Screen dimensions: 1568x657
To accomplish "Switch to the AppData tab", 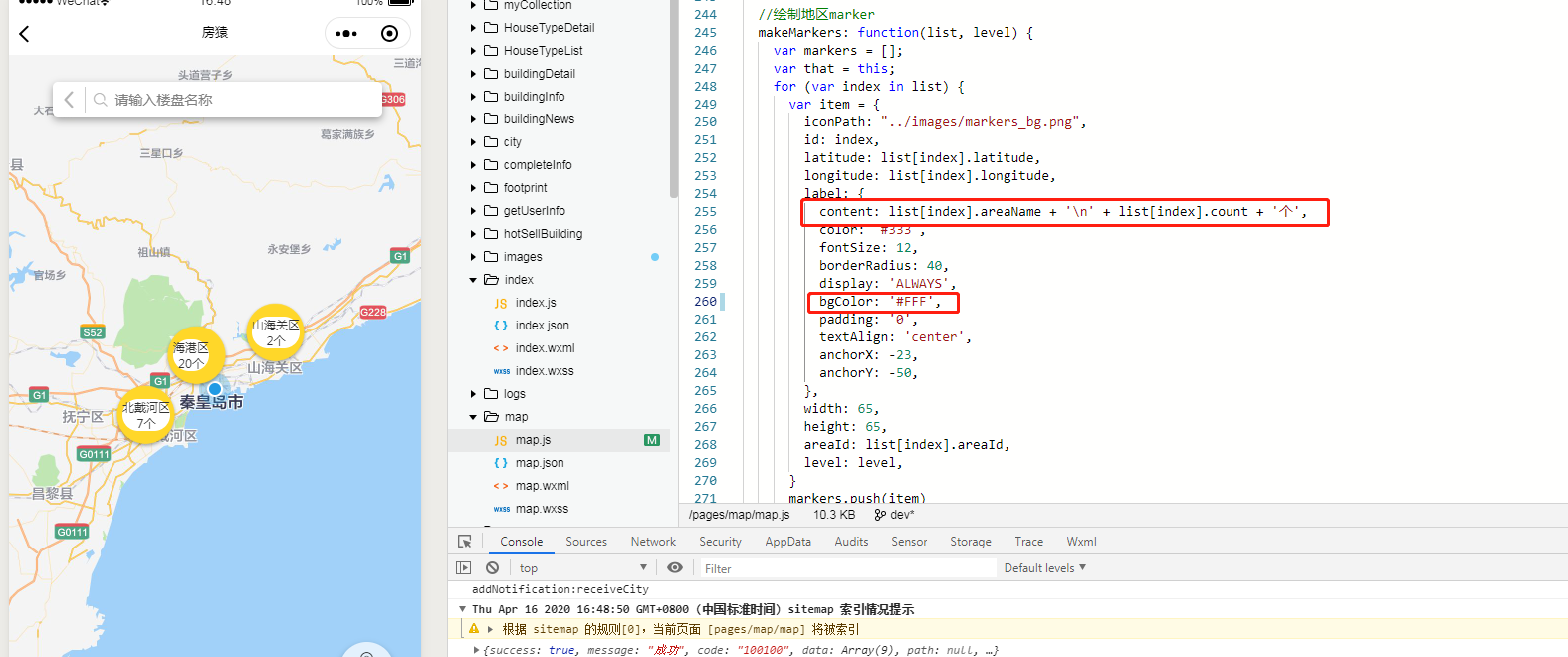I will tap(787, 542).
